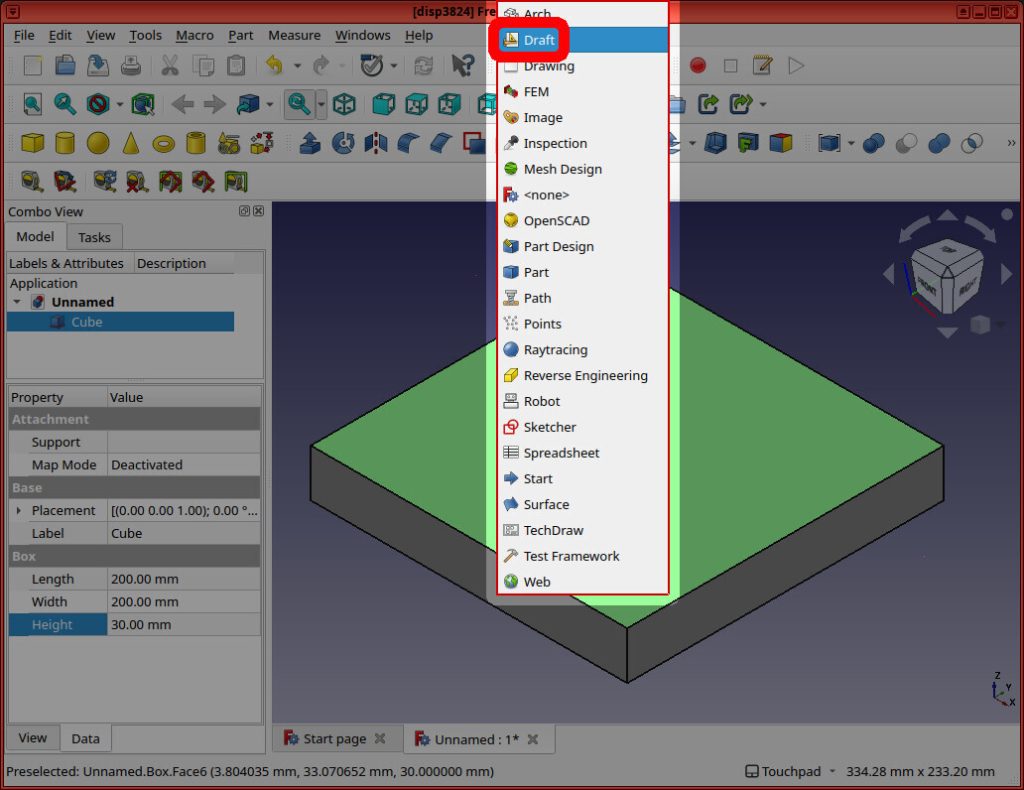Select the Draft workbench from the list
Screen dimensions: 1024x790
(538, 40)
